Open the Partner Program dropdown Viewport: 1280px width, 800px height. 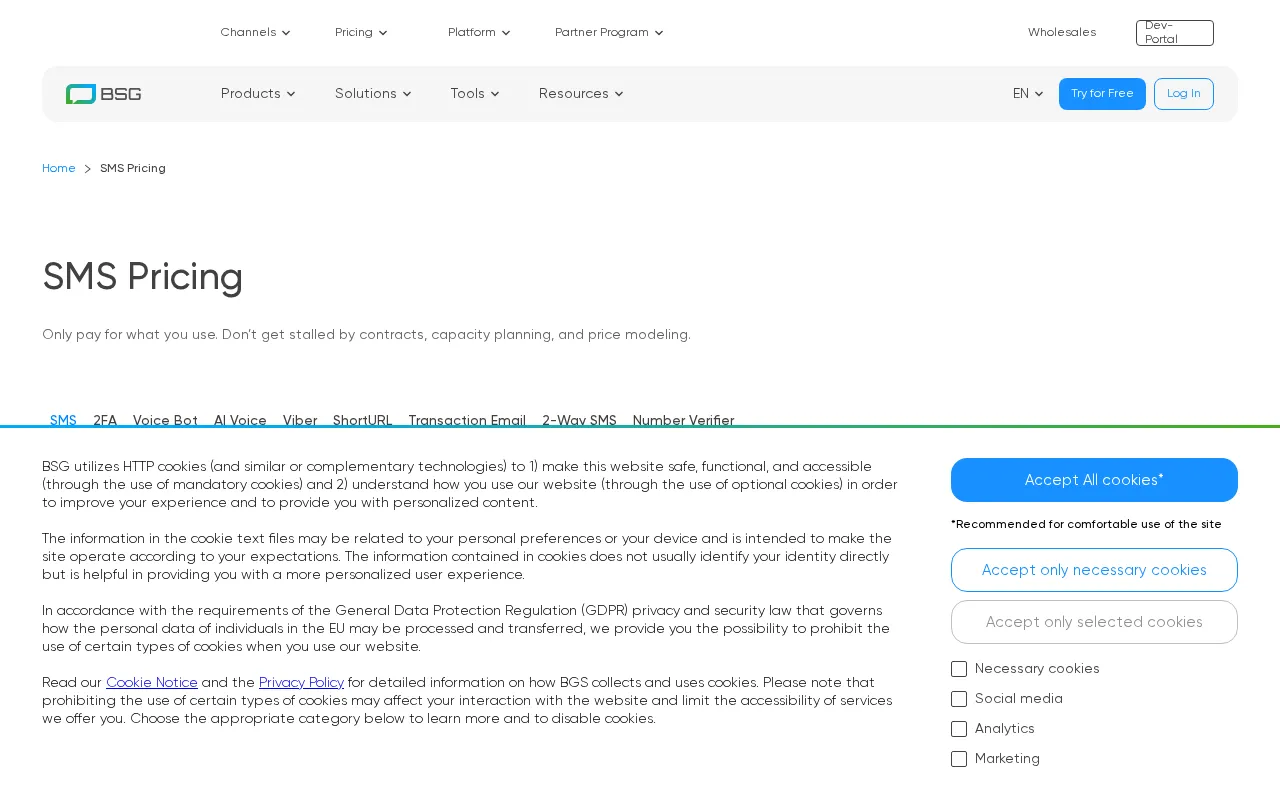click(609, 32)
